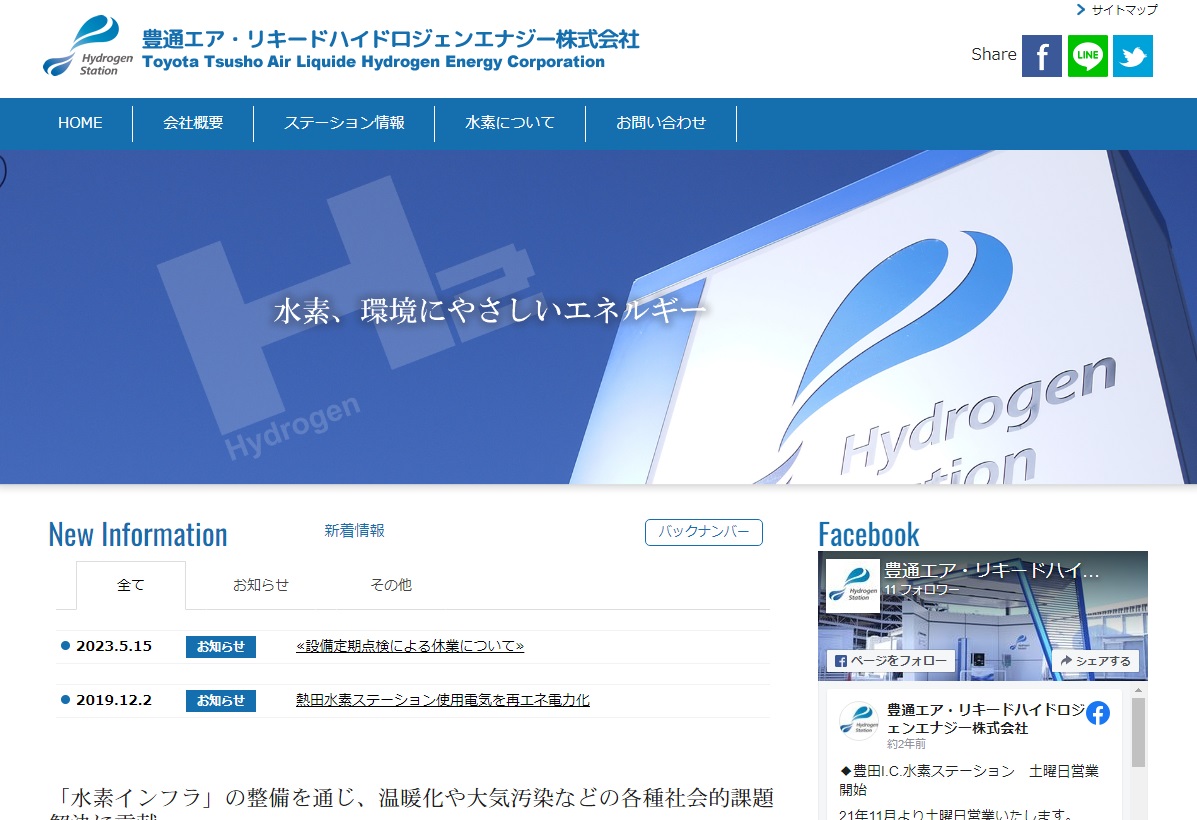Click the Hydrogen Station logo in header
The image size is (1197, 820).
[x=87, y=46]
